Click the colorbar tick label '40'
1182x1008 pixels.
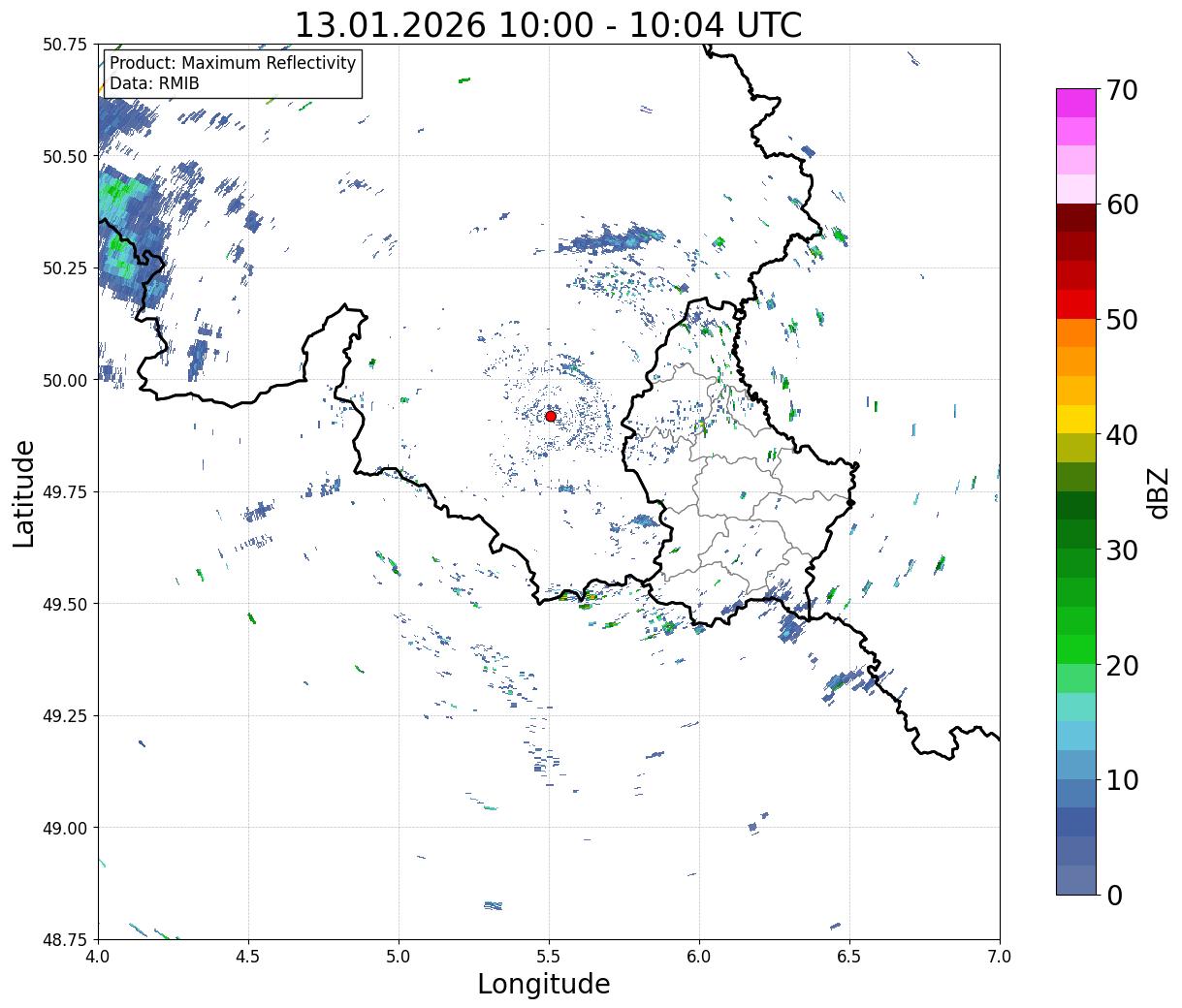(x=1121, y=434)
